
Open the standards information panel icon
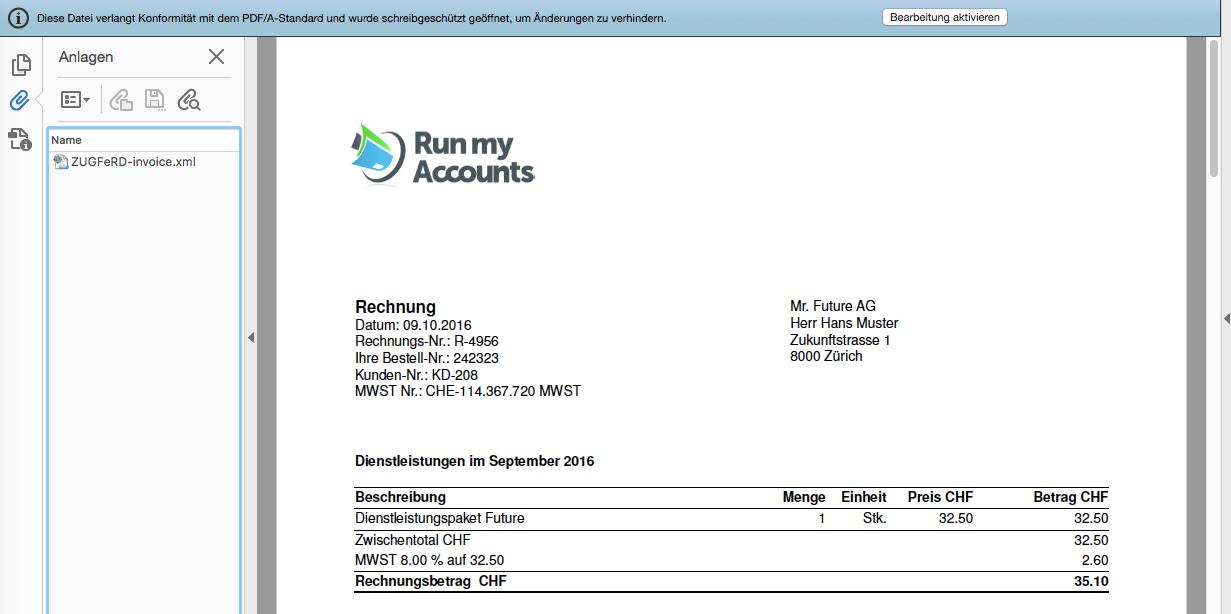click(20, 139)
